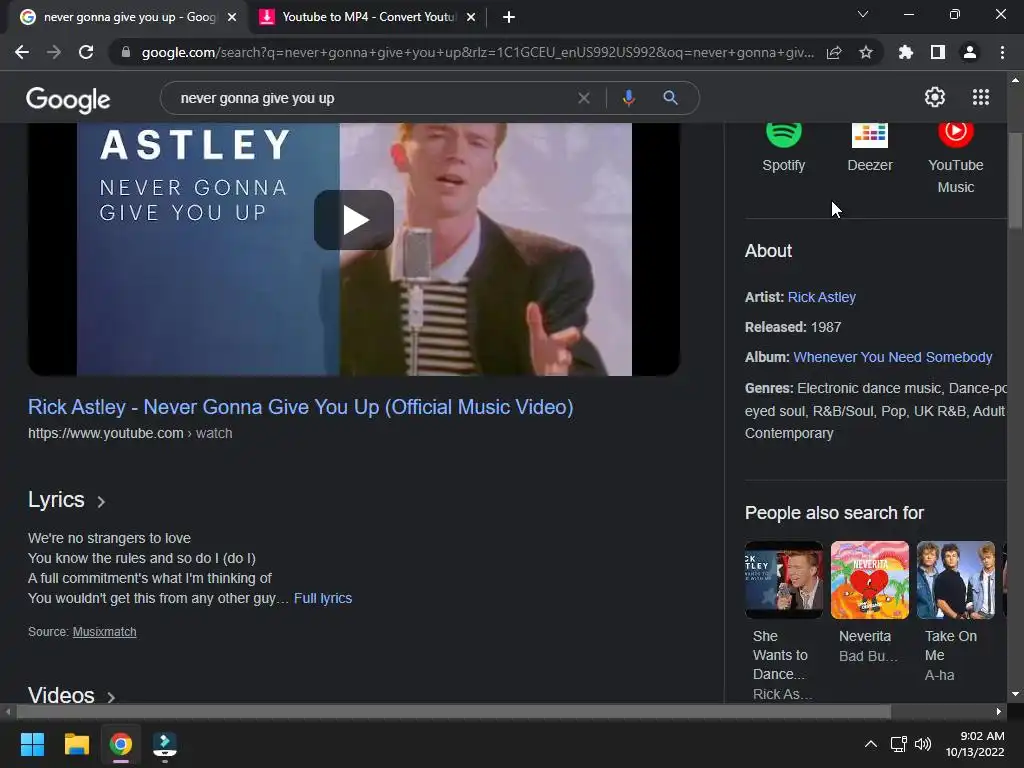Start voice search with microphone icon

coord(628,98)
